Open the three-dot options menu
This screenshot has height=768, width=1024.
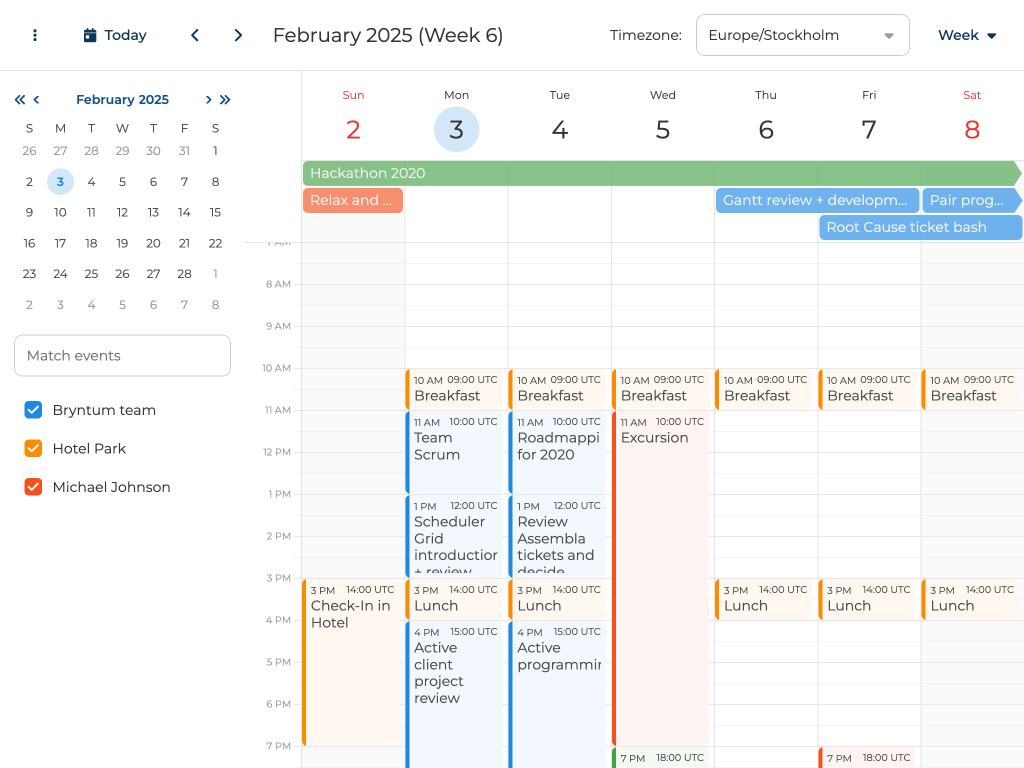pyautogui.click(x=35, y=35)
